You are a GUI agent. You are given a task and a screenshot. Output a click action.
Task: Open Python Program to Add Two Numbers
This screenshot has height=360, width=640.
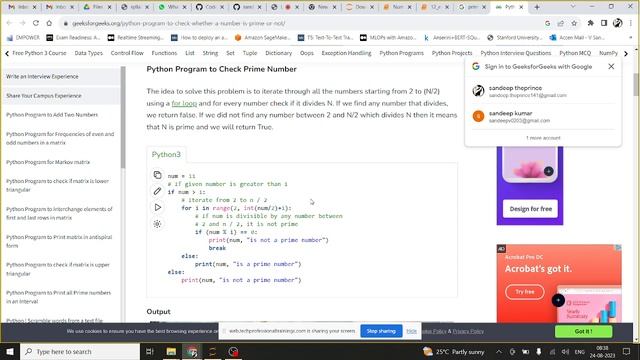(52, 115)
